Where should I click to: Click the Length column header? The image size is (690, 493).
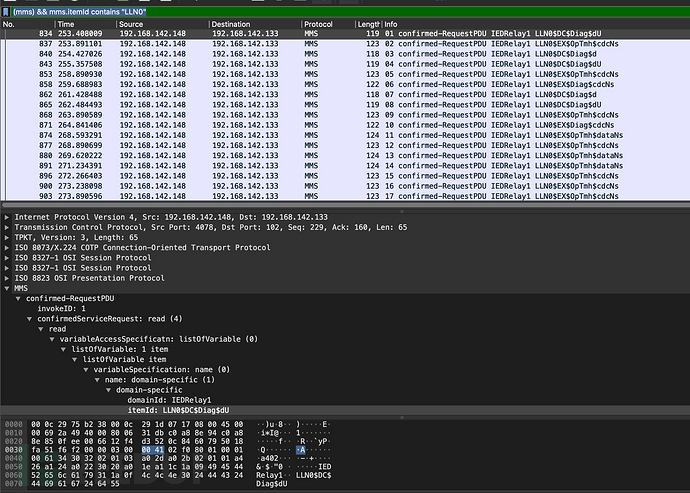pyautogui.click(x=368, y=23)
